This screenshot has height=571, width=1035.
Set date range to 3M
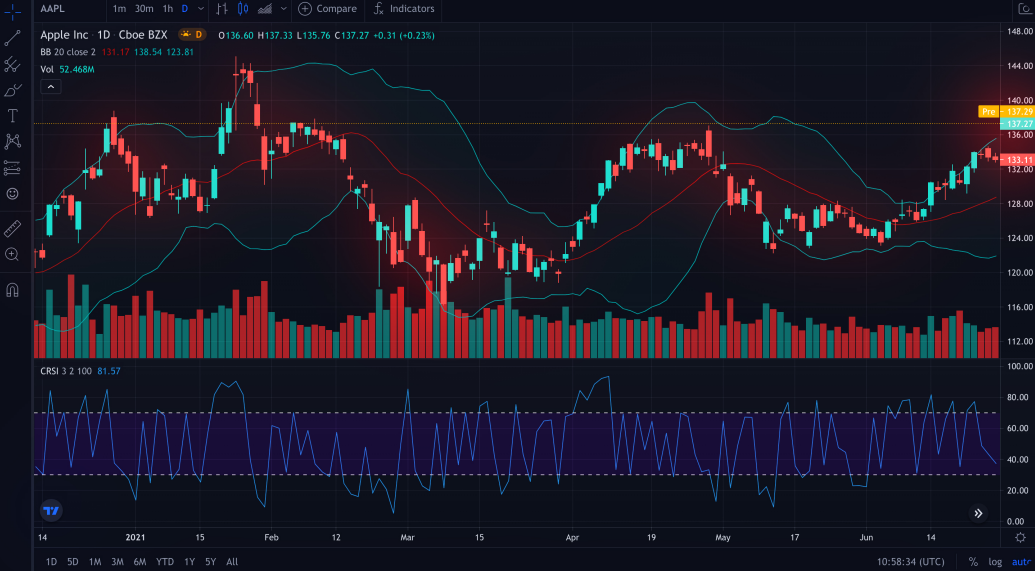(117, 562)
